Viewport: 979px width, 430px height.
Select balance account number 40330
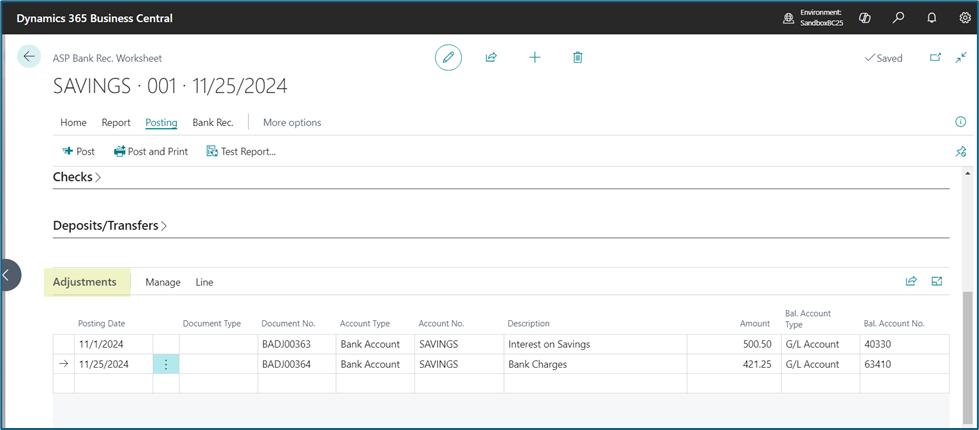click(x=905, y=344)
